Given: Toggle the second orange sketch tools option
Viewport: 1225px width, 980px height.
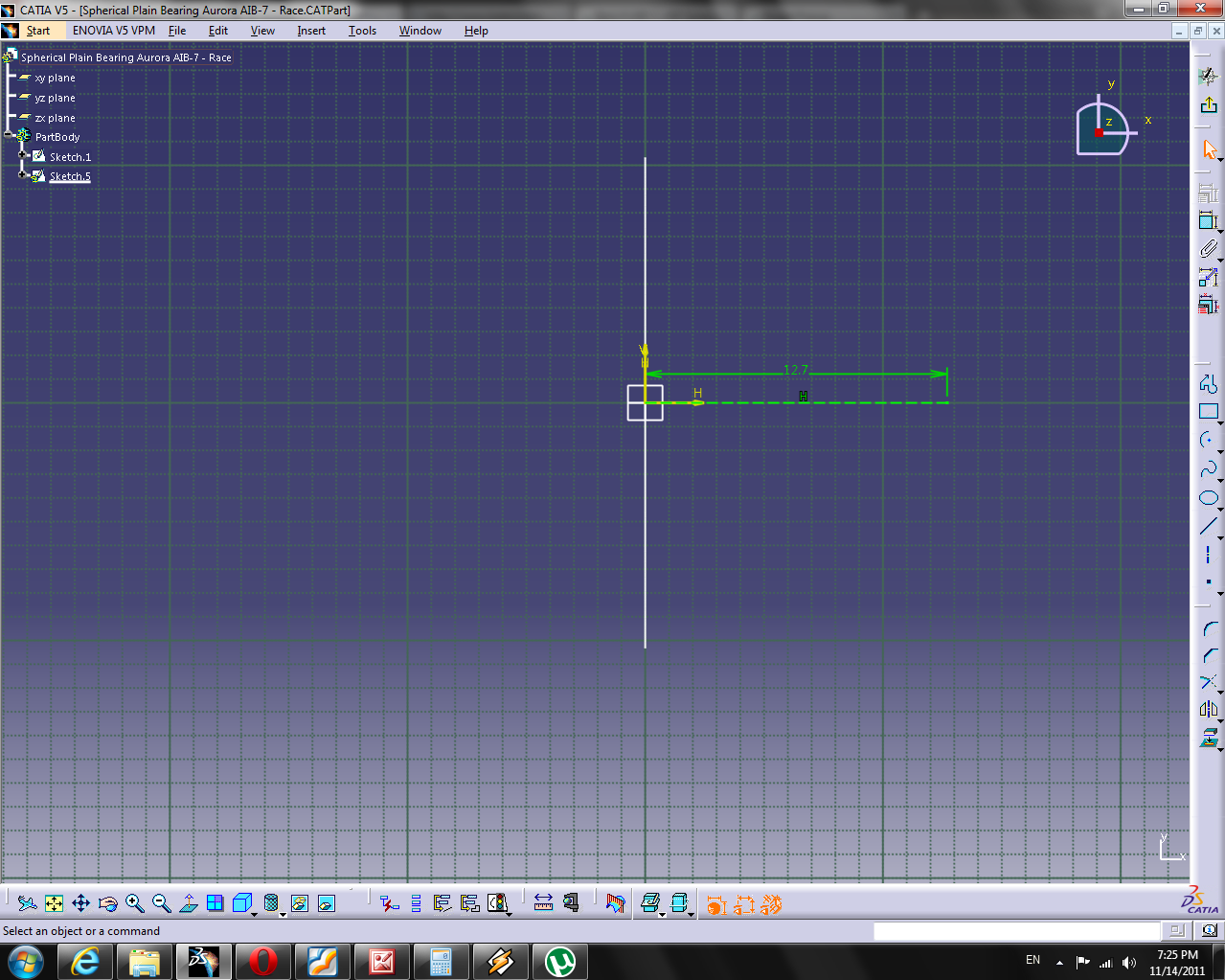Looking at the screenshot, I should (743, 904).
